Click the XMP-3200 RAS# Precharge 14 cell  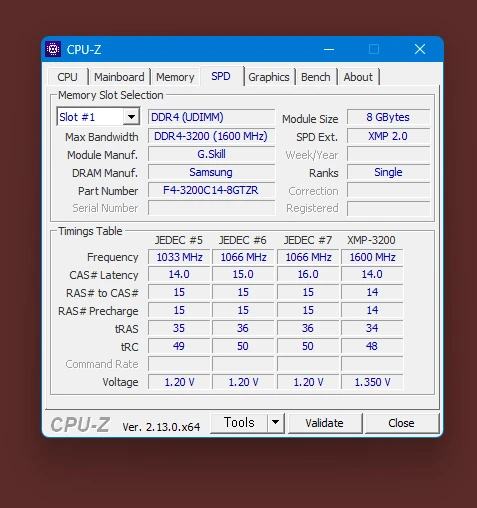click(372, 310)
